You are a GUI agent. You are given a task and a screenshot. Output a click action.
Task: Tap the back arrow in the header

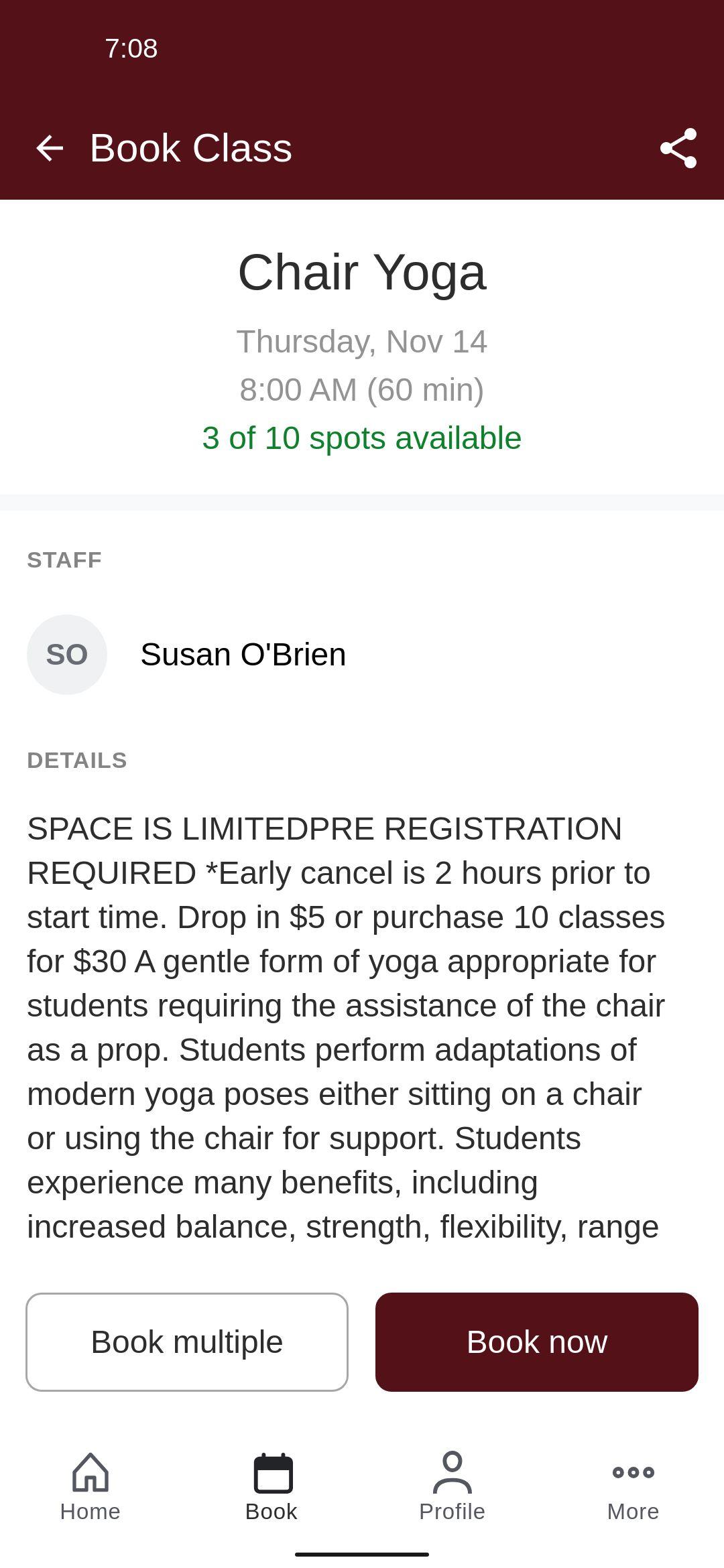pyautogui.click(x=50, y=148)
